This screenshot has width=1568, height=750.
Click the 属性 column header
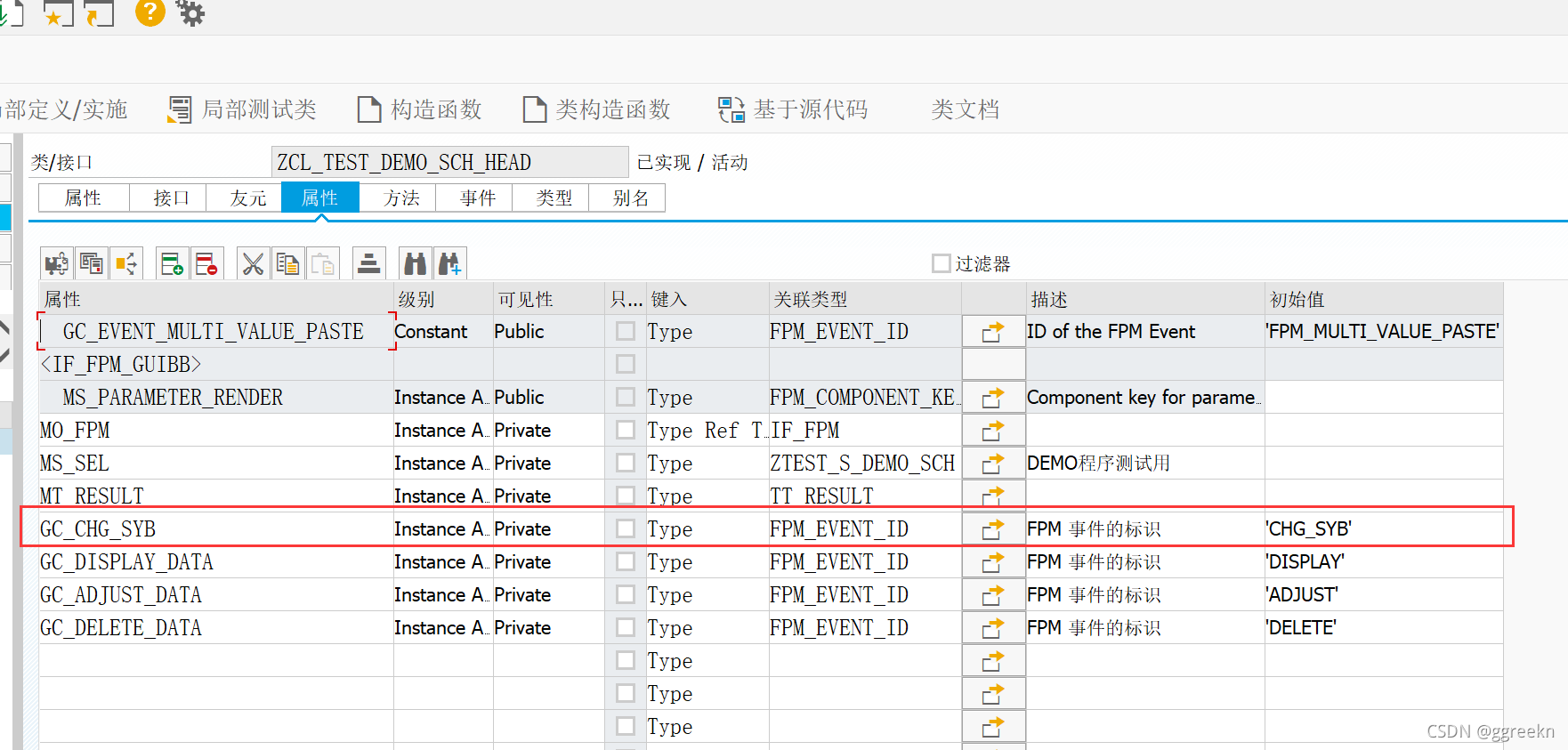[x=216, y=299]
